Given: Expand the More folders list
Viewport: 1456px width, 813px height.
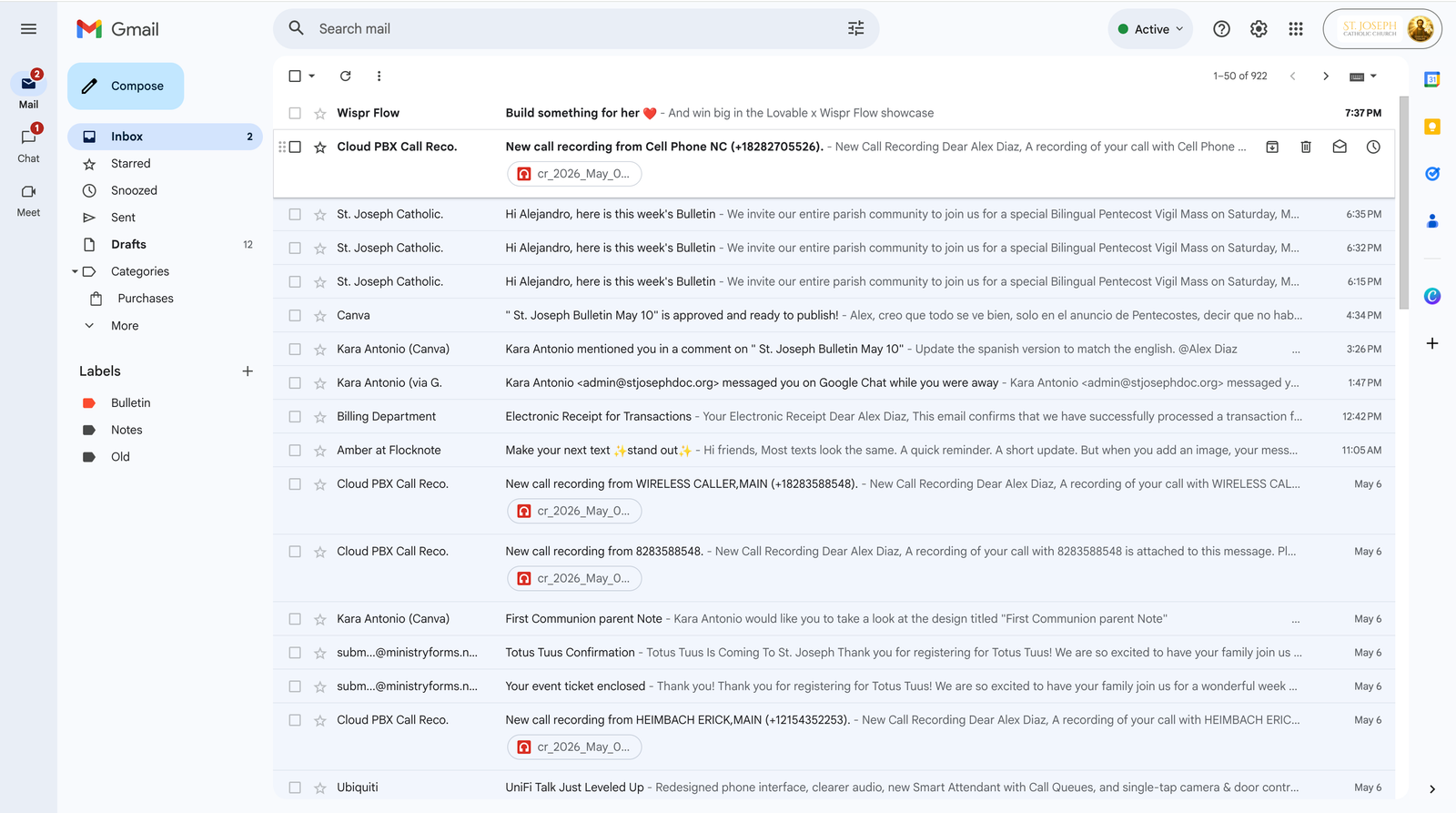Looking at the screenshot, I should coord(125,326).
